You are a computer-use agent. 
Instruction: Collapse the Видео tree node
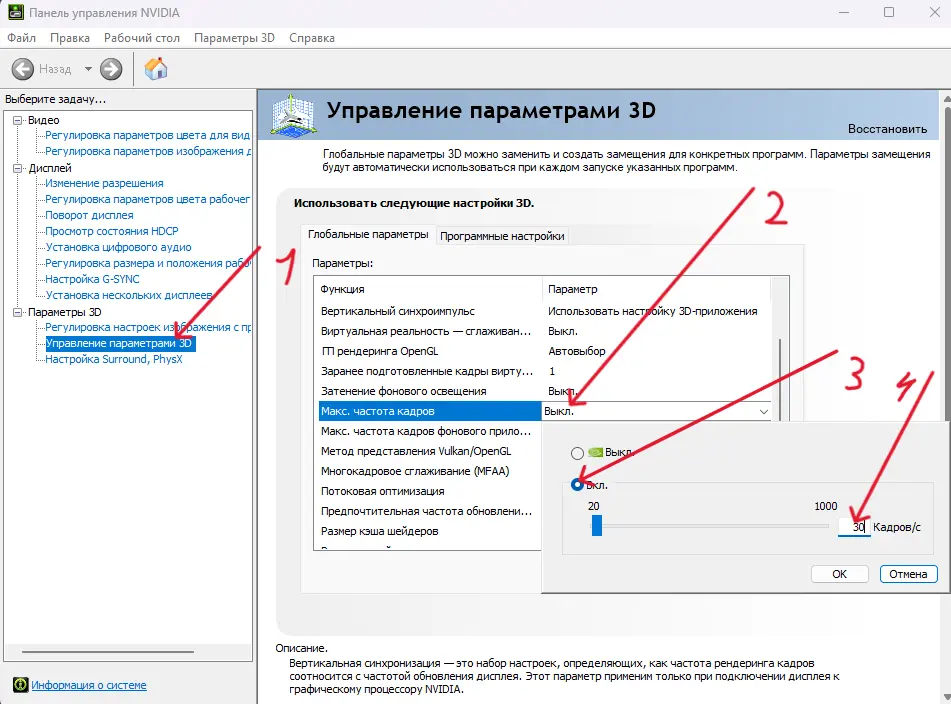pyautogui.click(x=18, y=120)
